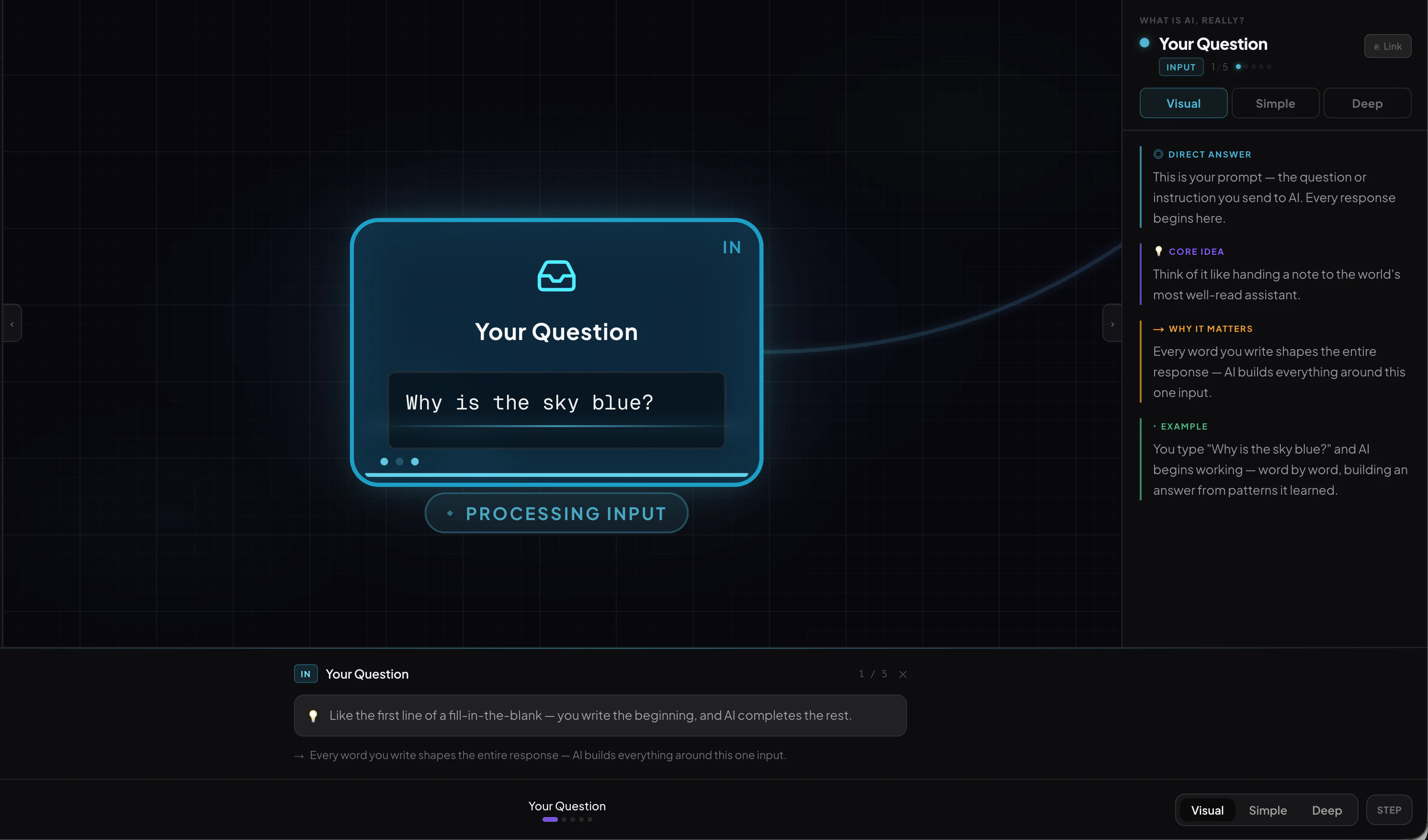Open the Simple tab in the side panel

coord(1275,104)
